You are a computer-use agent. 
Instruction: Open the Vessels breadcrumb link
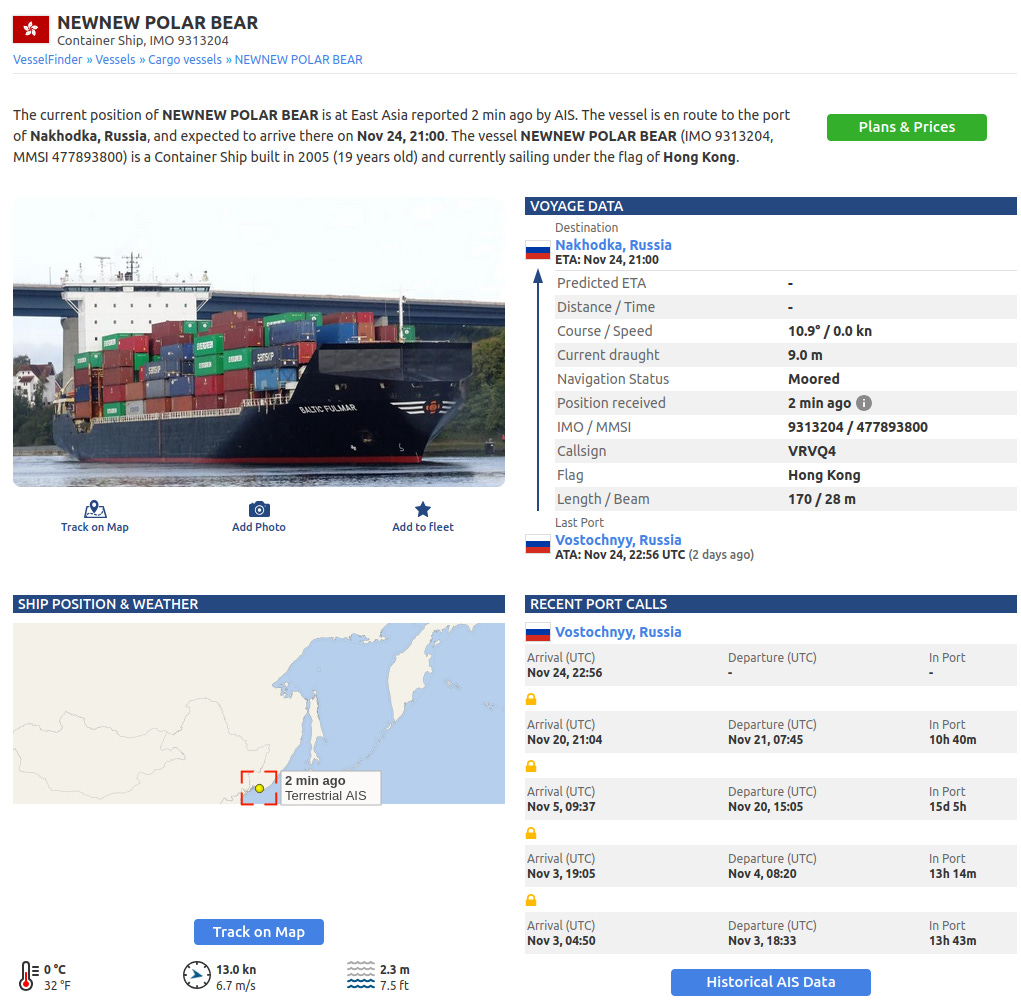[x=115, y=59]
